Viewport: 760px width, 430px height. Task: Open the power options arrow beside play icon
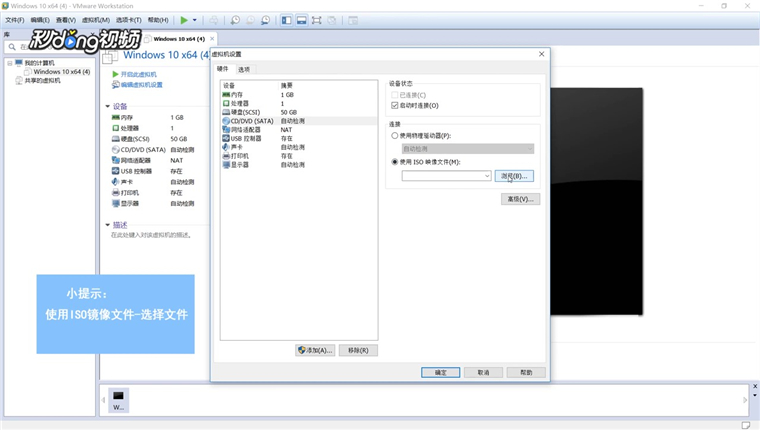(x=195, y=20)
